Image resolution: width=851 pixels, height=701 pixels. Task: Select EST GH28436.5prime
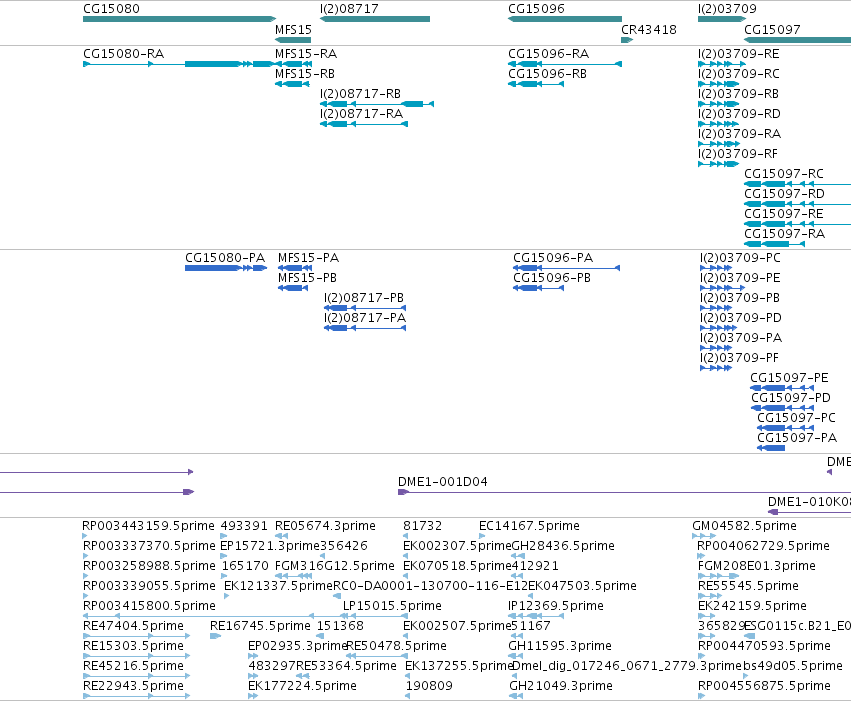(563, 546)
